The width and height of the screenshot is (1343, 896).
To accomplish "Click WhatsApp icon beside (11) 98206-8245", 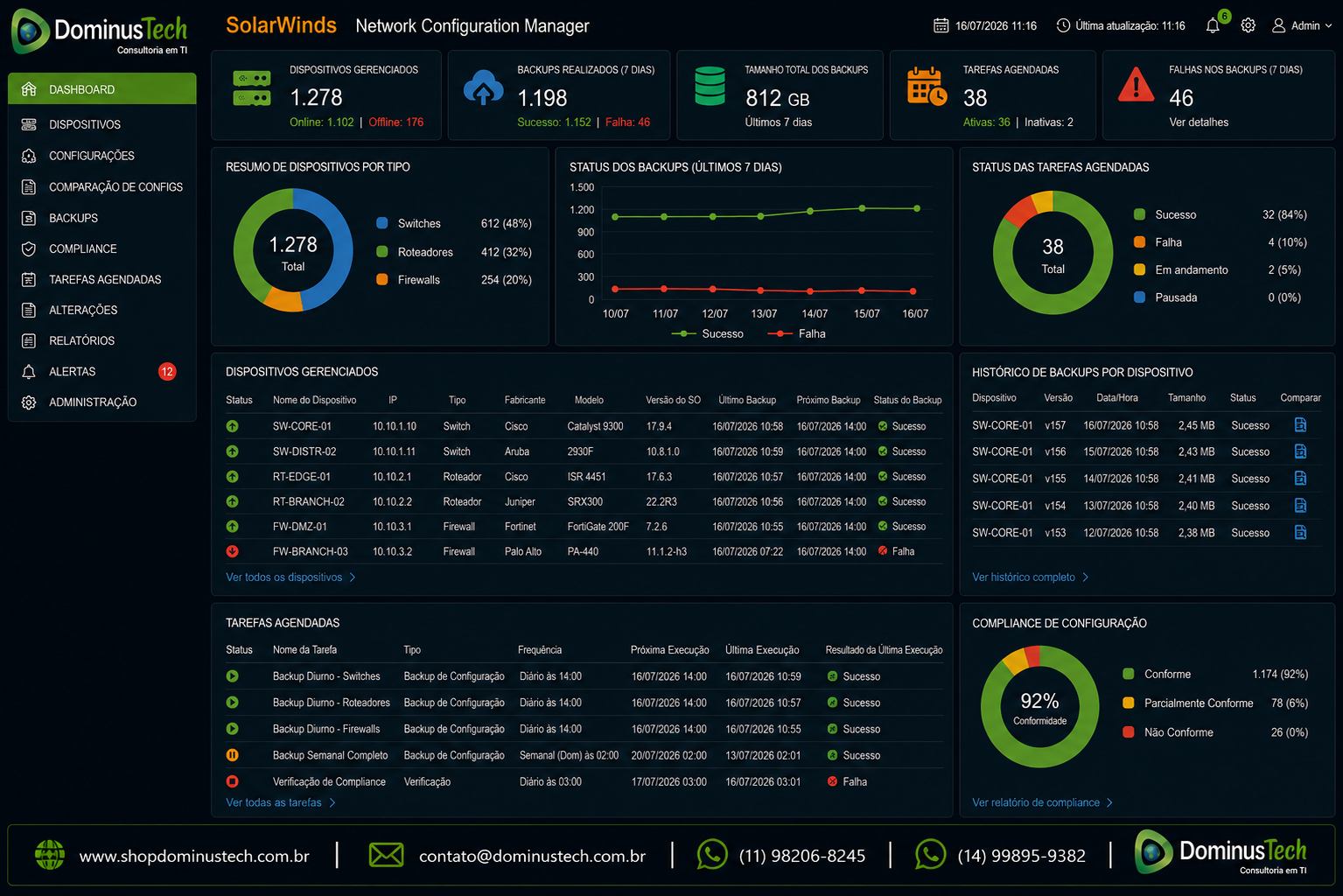I will point(712,854).
